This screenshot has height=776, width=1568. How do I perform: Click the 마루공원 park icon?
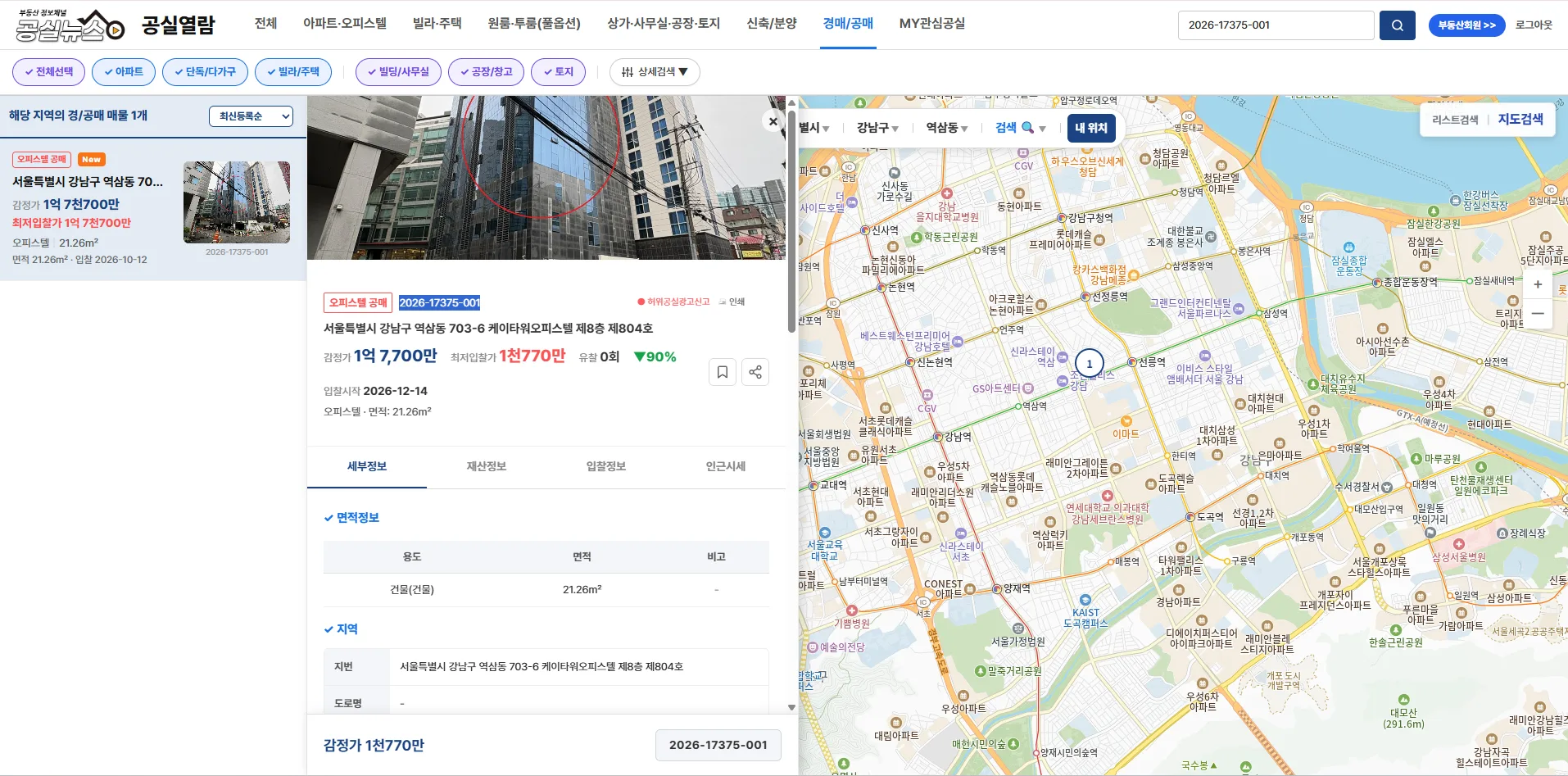(x=1416, y=459)
